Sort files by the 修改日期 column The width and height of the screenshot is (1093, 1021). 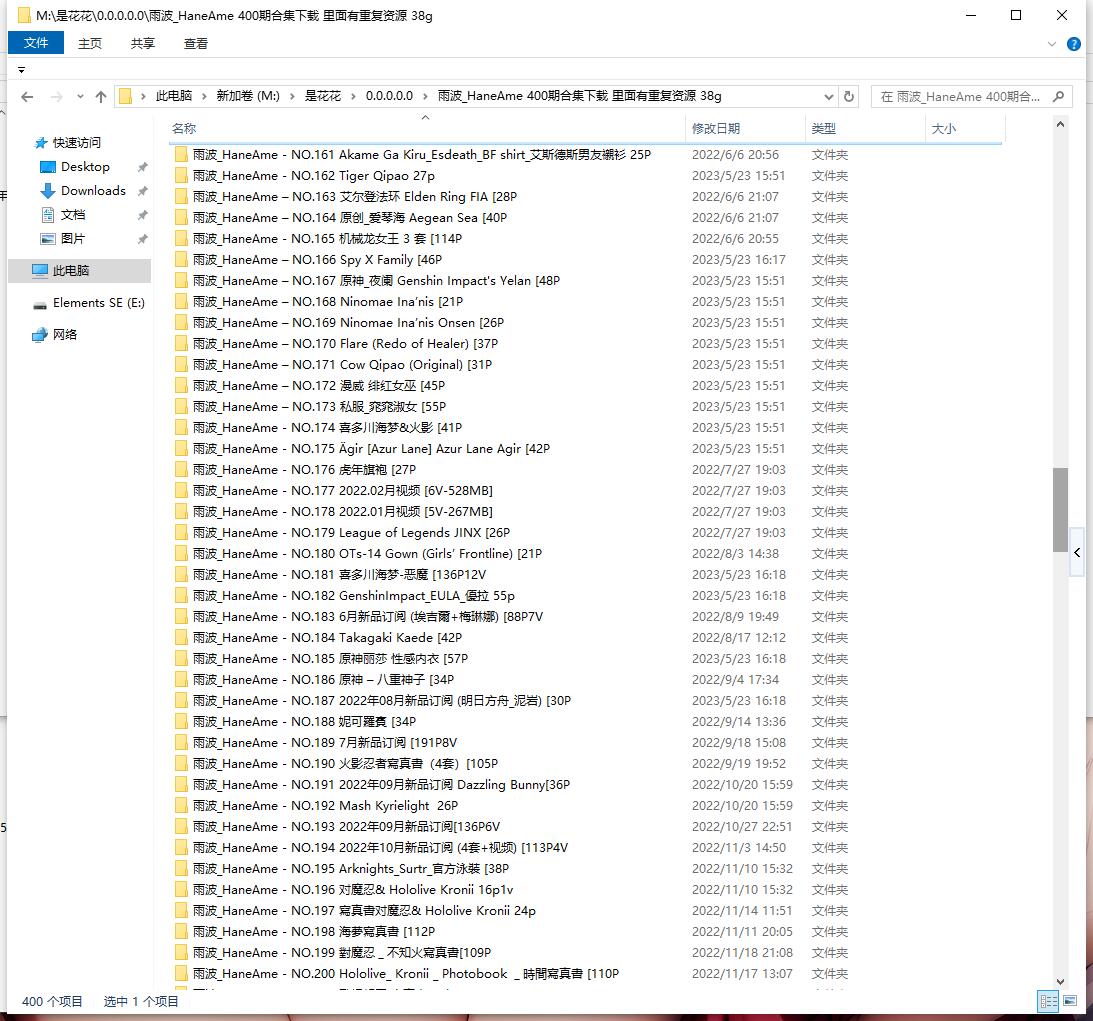(744, 128)
